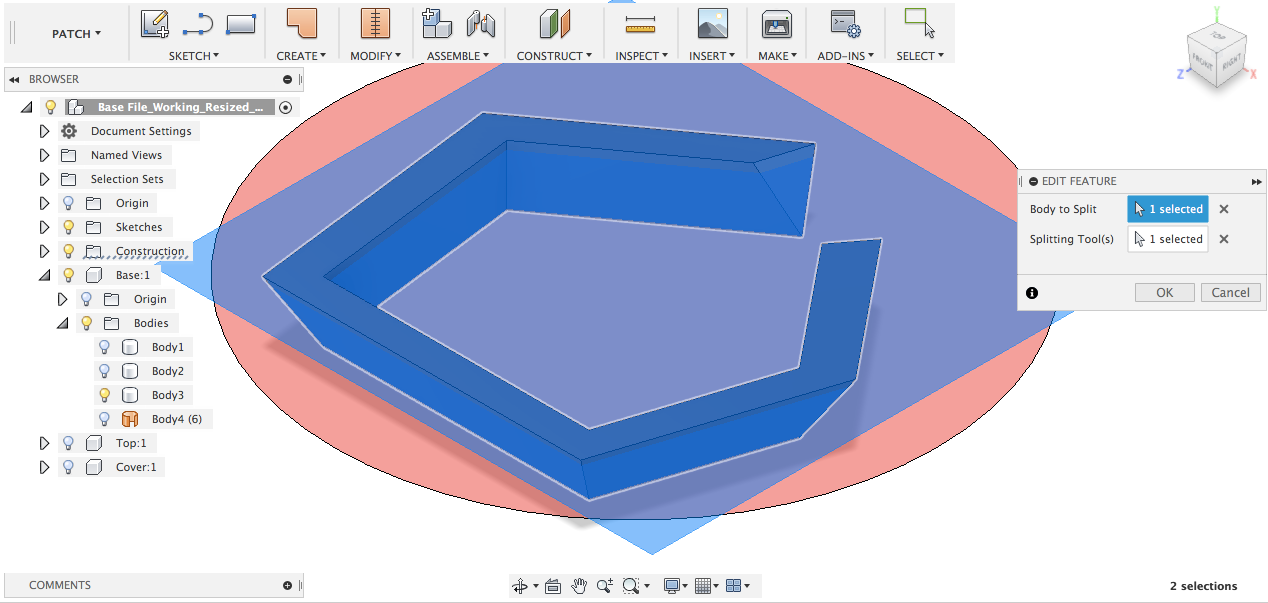
Task: Toggle the Bodies folder visibility bulb
Action: (87, 323)
